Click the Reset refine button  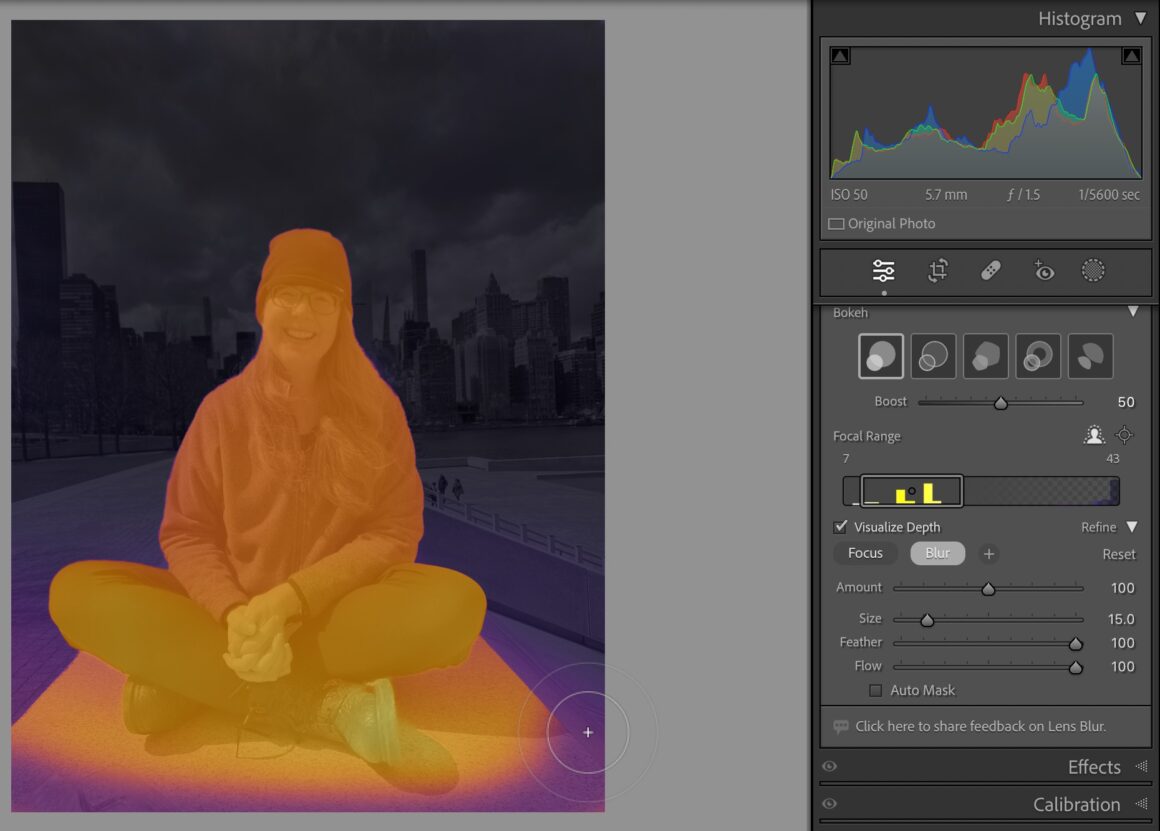(x=1118, y=554)
